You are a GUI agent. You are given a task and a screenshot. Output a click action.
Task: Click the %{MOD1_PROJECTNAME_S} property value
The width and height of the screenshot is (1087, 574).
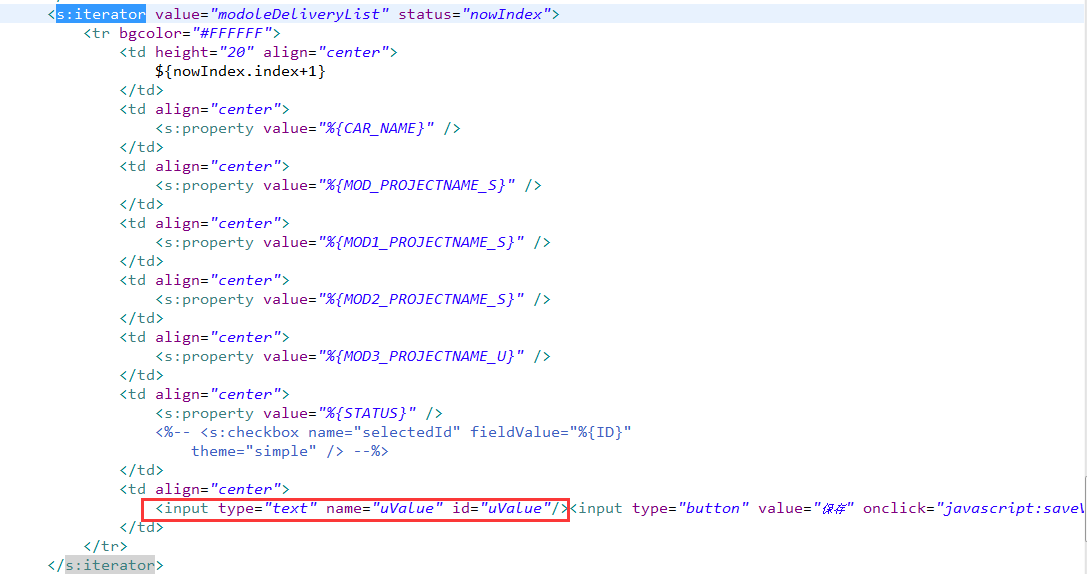coord(421,242)
